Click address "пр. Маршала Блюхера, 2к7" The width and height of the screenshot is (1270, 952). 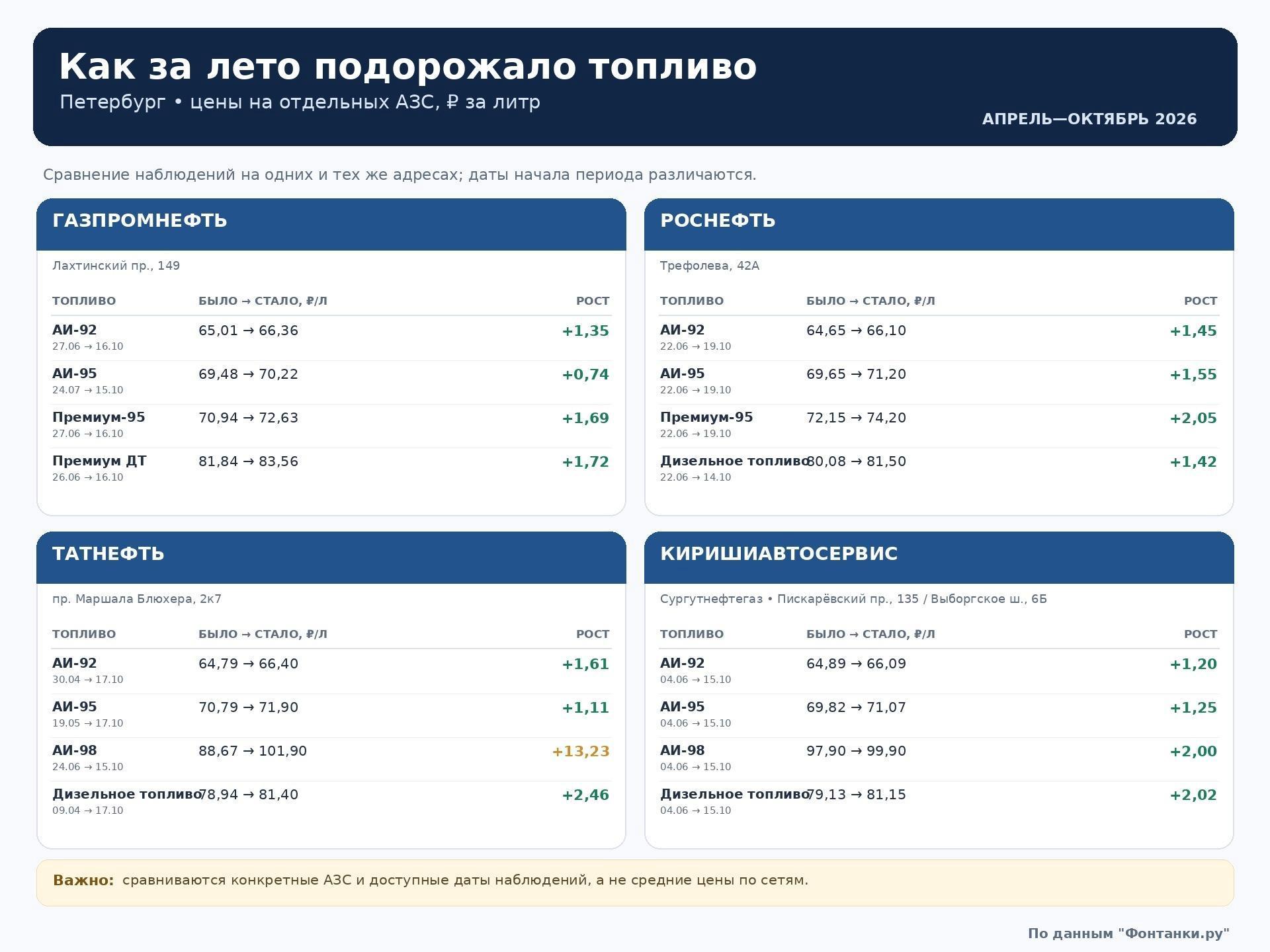[137, 599]
